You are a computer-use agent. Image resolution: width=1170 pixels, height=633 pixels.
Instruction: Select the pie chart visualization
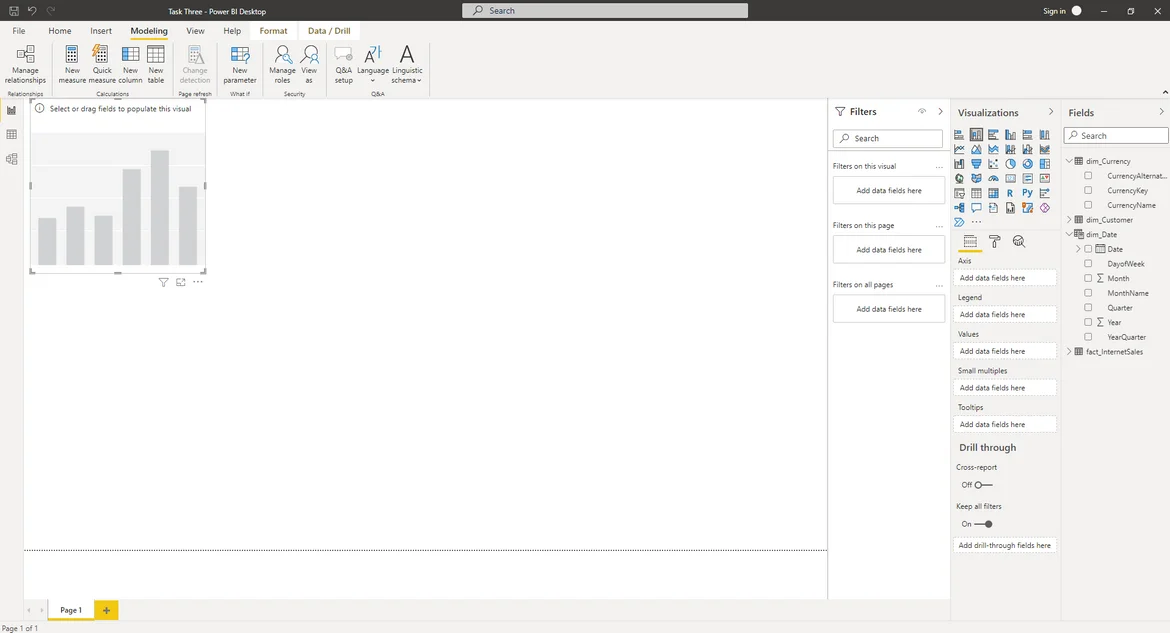1010,164
